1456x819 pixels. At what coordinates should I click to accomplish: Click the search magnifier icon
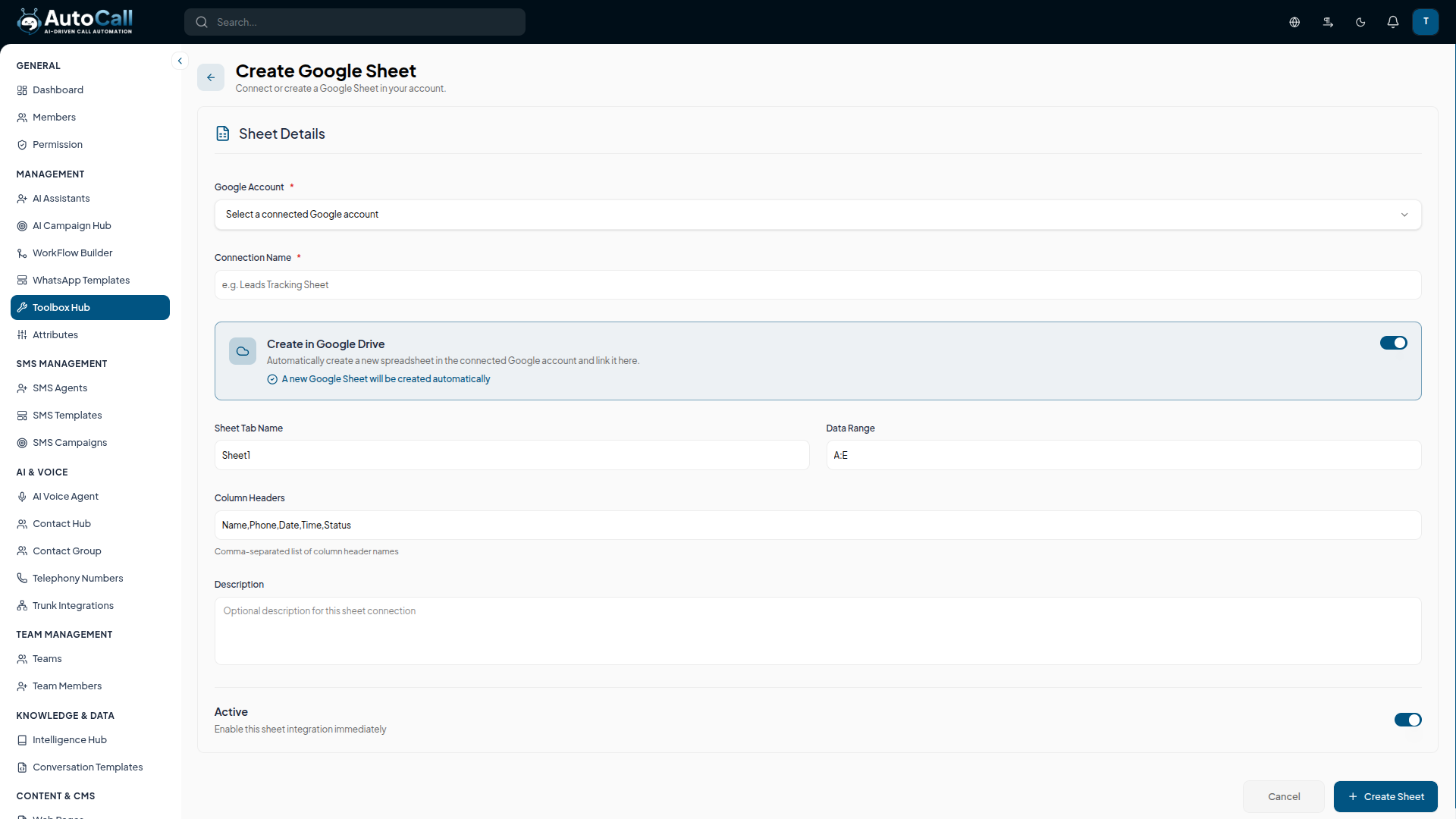[202, 22]
